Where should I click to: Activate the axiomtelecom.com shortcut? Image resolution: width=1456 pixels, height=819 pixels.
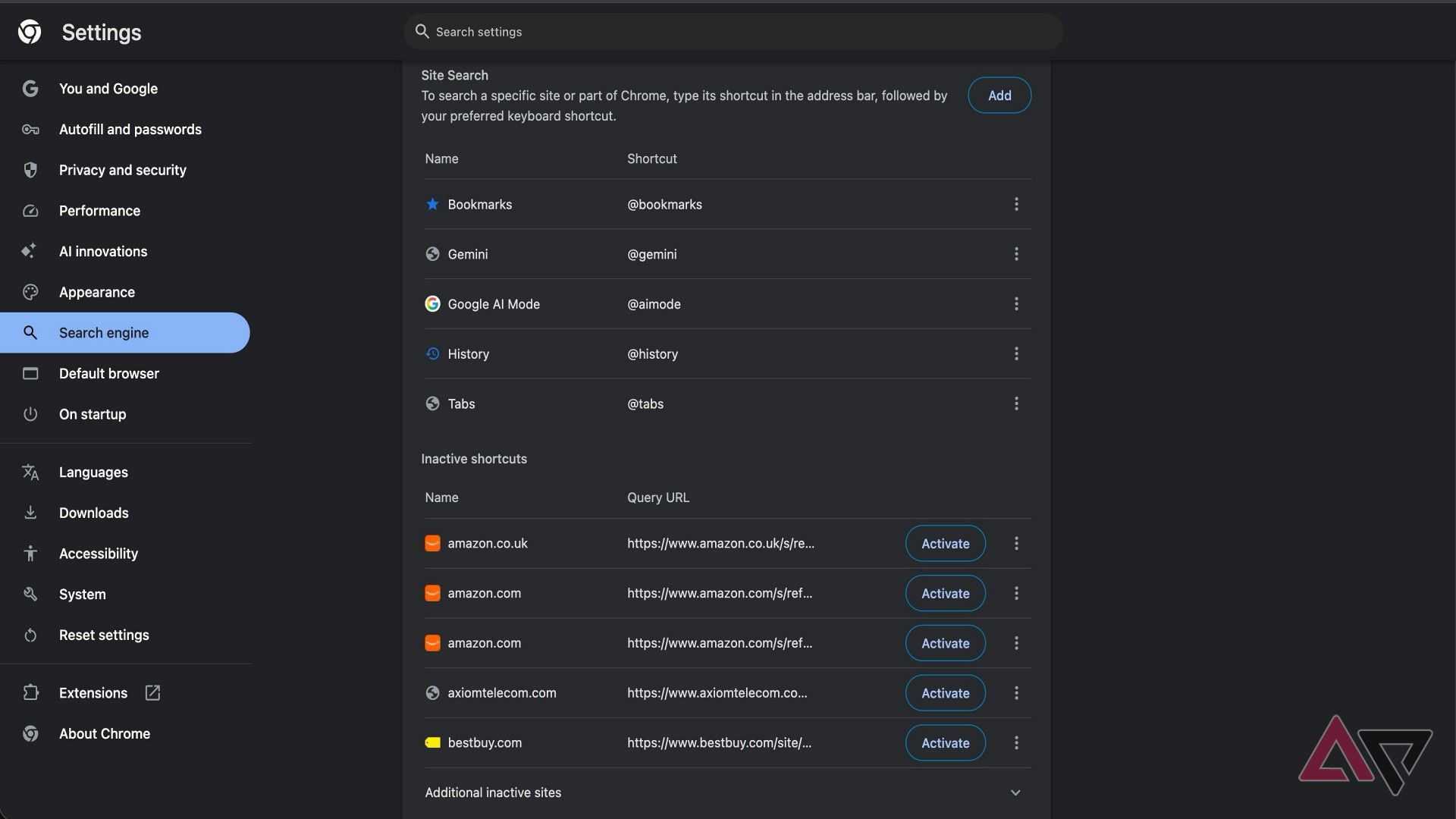click(945, 692)
